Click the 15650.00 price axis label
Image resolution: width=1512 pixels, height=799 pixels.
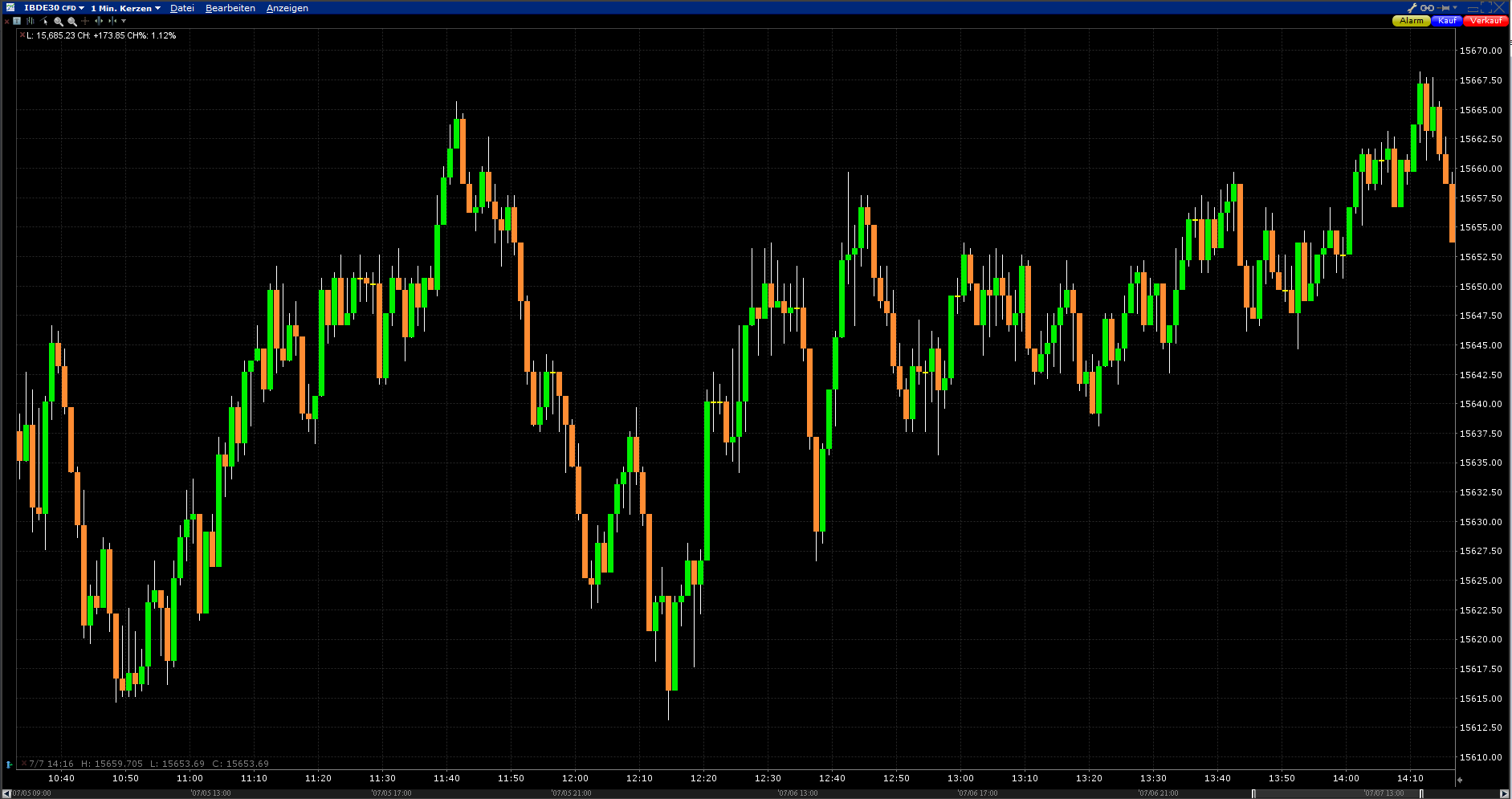(x=1481, y=287)
